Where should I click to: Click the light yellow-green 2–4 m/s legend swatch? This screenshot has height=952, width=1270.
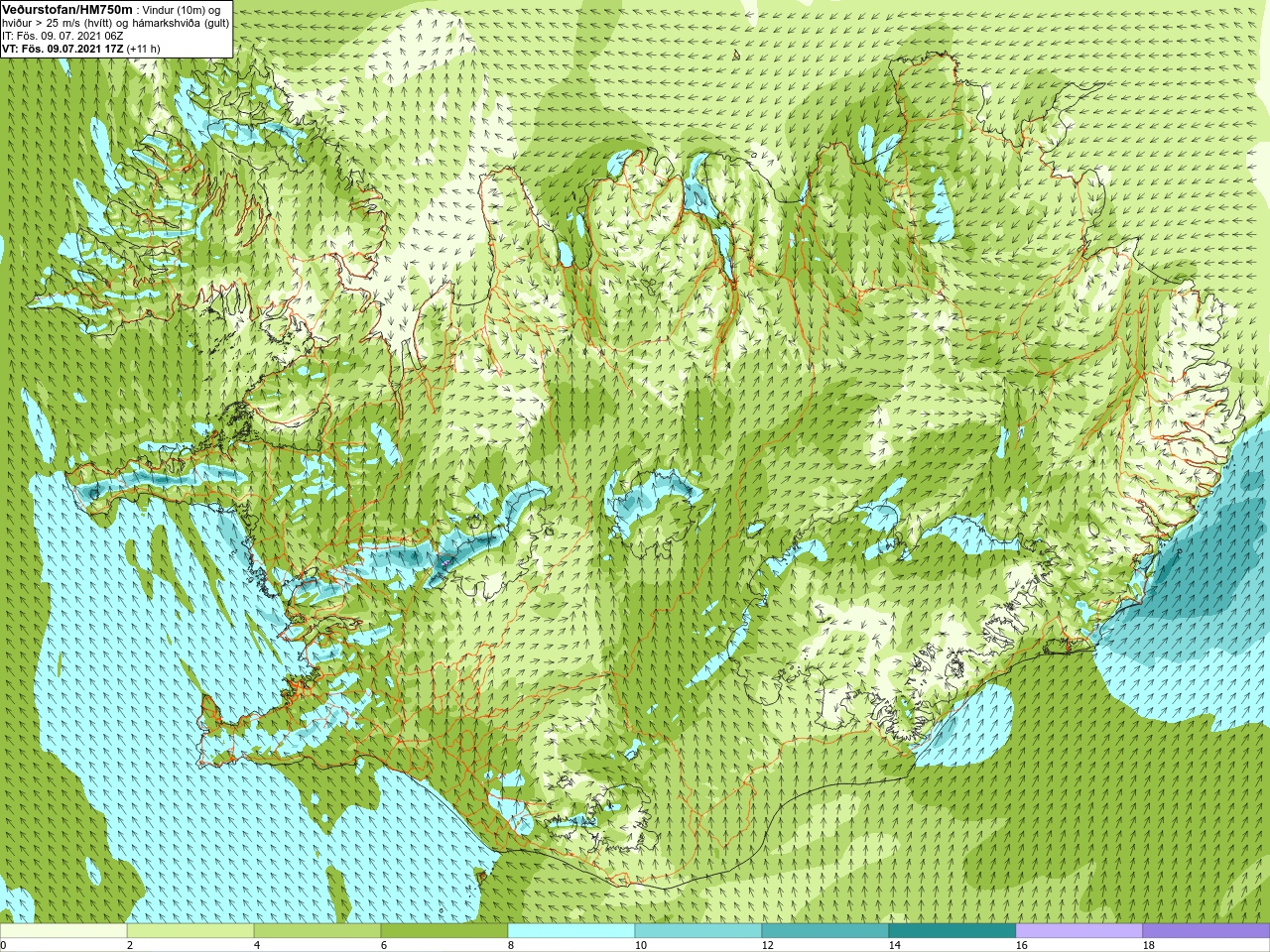pos(190,931)
